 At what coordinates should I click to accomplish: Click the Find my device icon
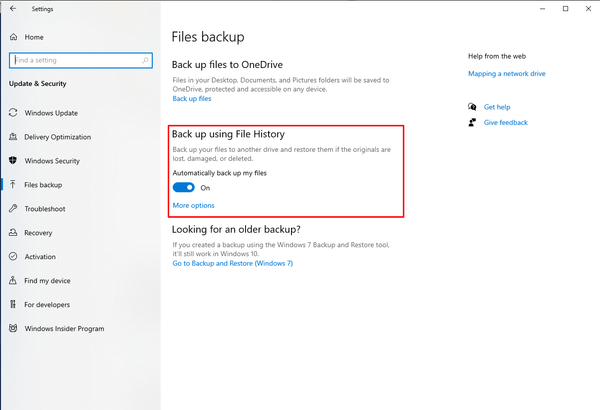click(x=13, y=280)
